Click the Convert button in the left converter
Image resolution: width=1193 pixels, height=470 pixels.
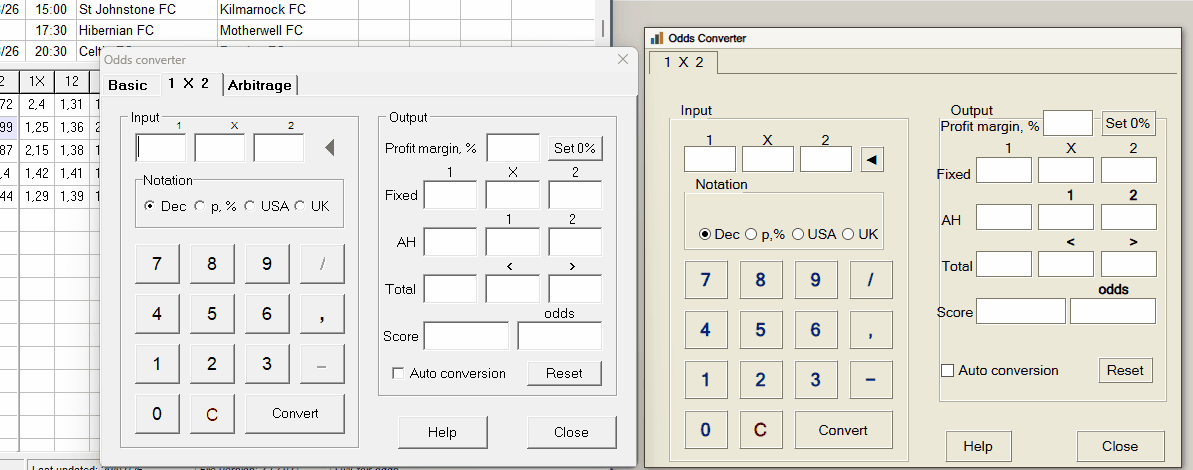pos(295,414)
